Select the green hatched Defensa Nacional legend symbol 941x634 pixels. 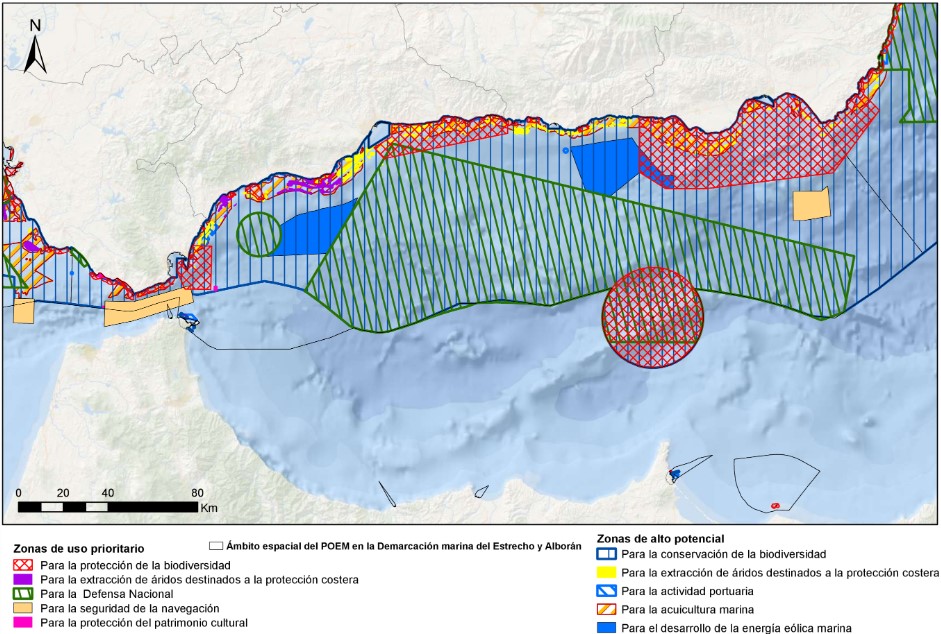23,594
